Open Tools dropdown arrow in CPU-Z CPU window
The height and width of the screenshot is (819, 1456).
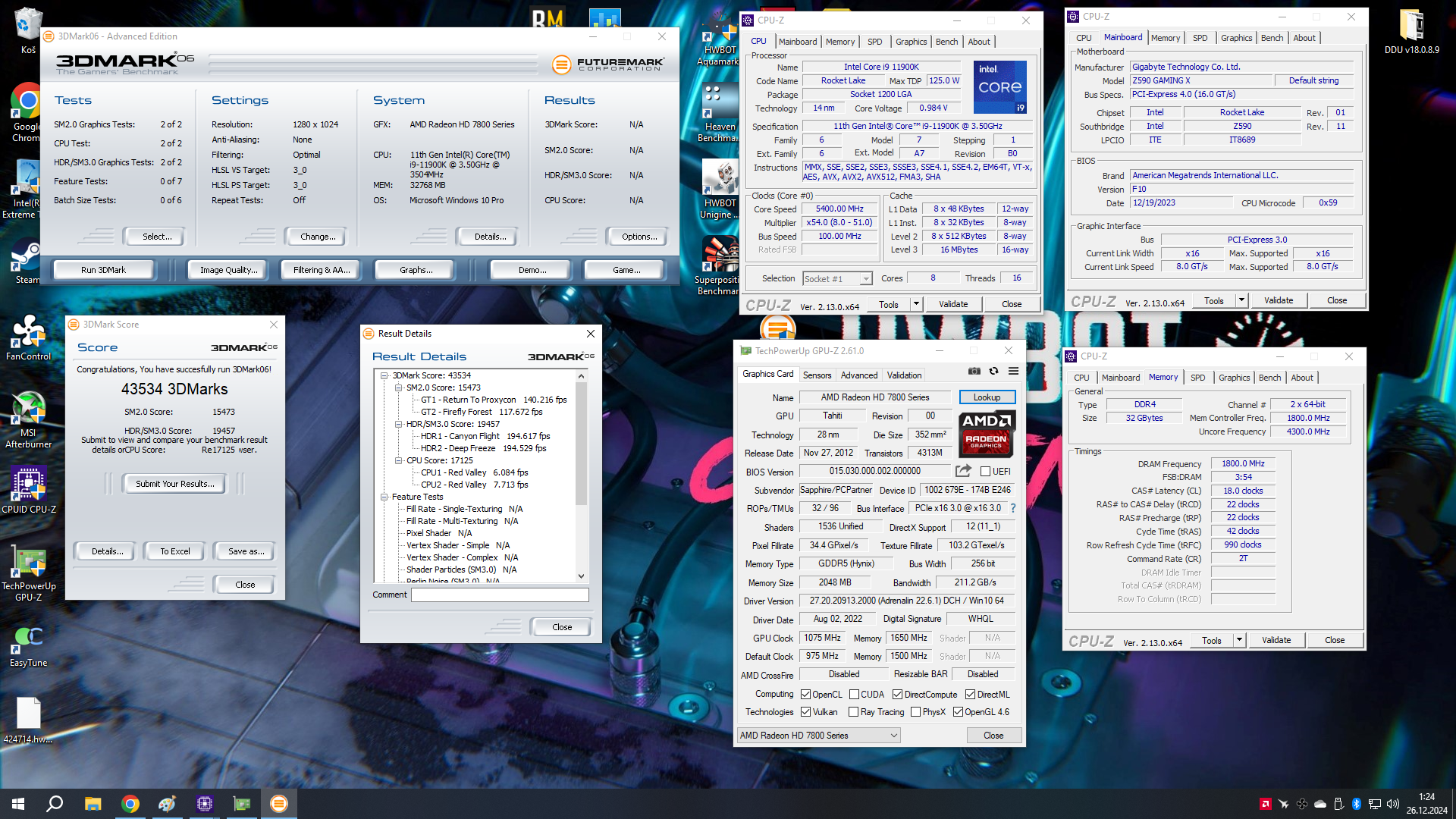[916, 304]
